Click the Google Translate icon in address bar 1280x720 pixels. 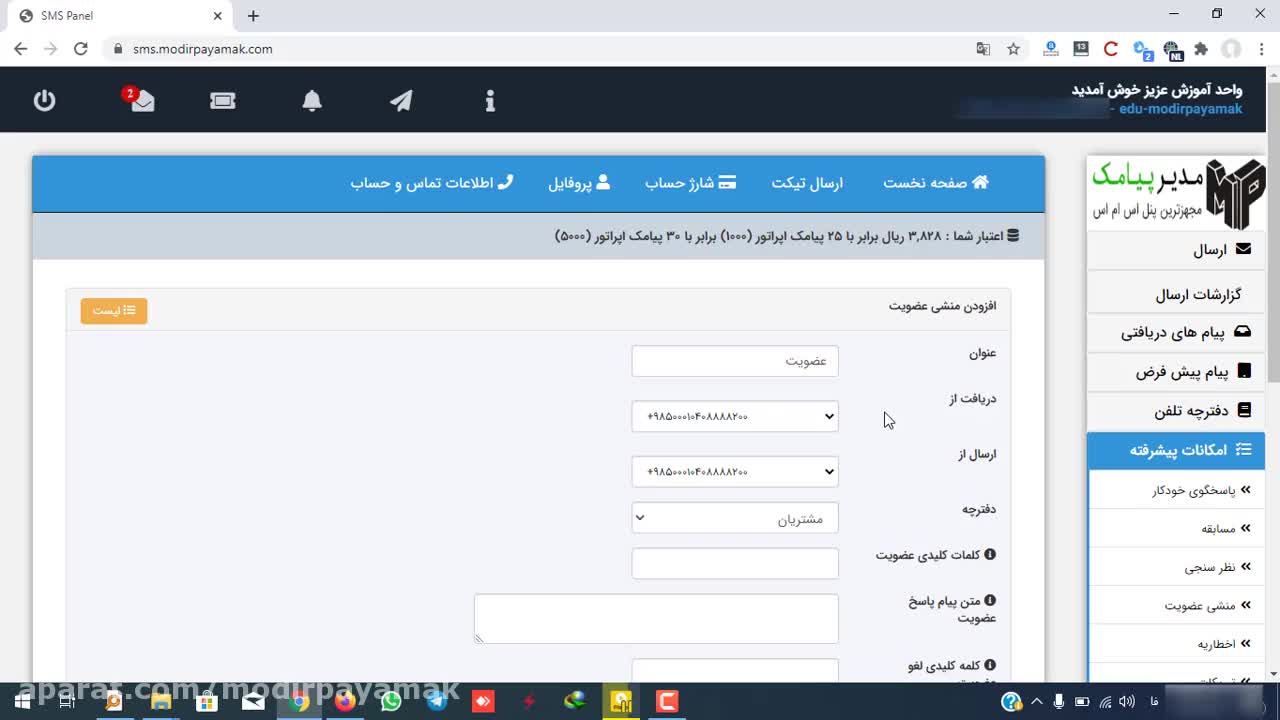click(983, 48)
